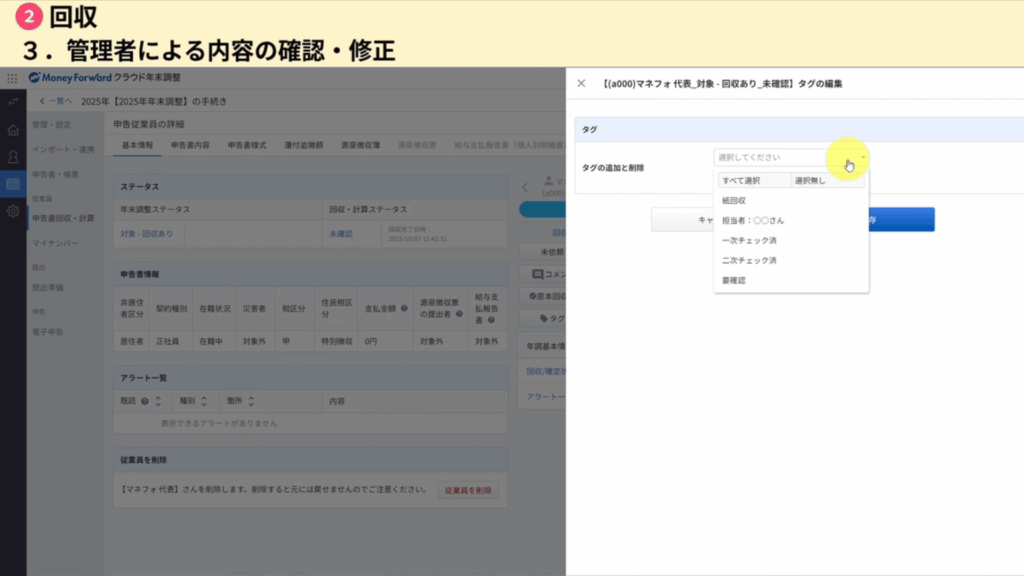Select the 紙回収 tag option
The image size is (1024, 576).
tap(735, 200)
